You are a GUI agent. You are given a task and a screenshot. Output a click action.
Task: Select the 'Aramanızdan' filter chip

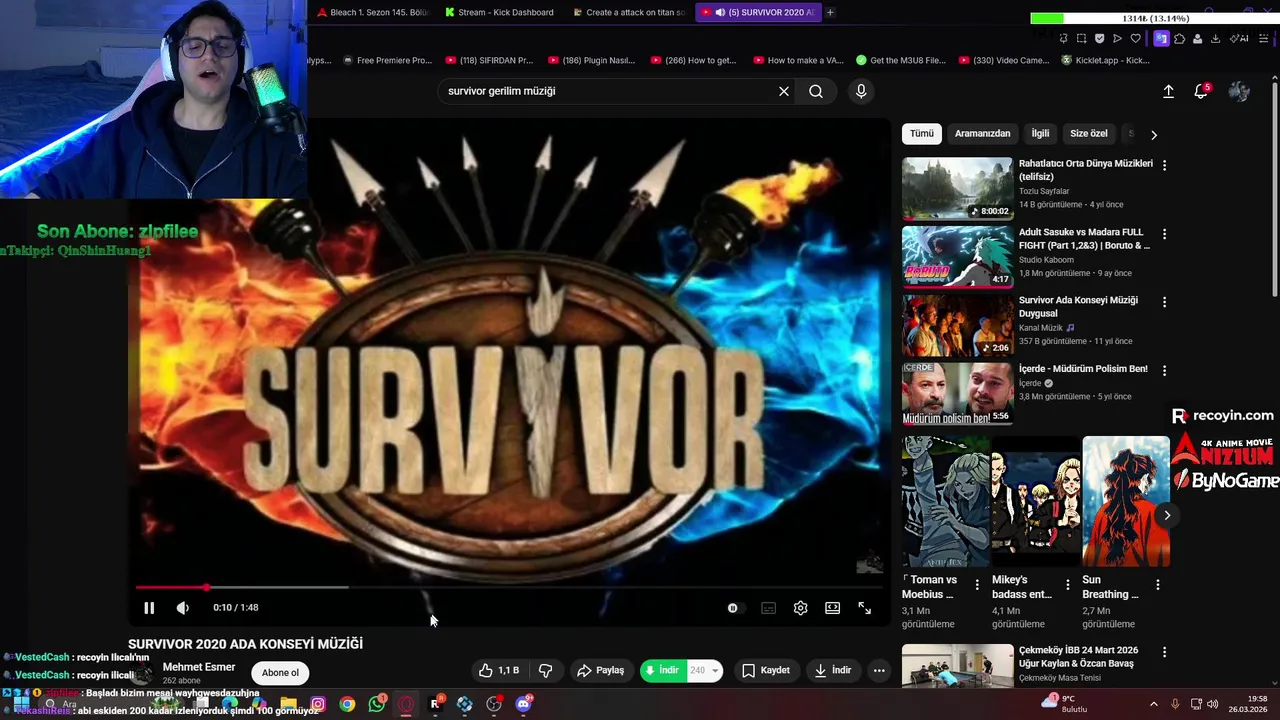pos(982,133)
